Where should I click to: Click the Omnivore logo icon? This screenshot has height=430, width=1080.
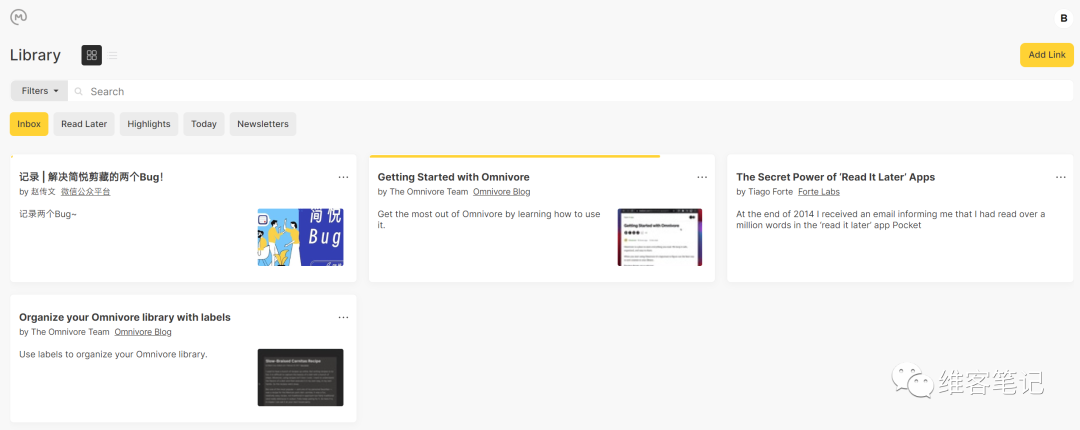click(19, 17)
